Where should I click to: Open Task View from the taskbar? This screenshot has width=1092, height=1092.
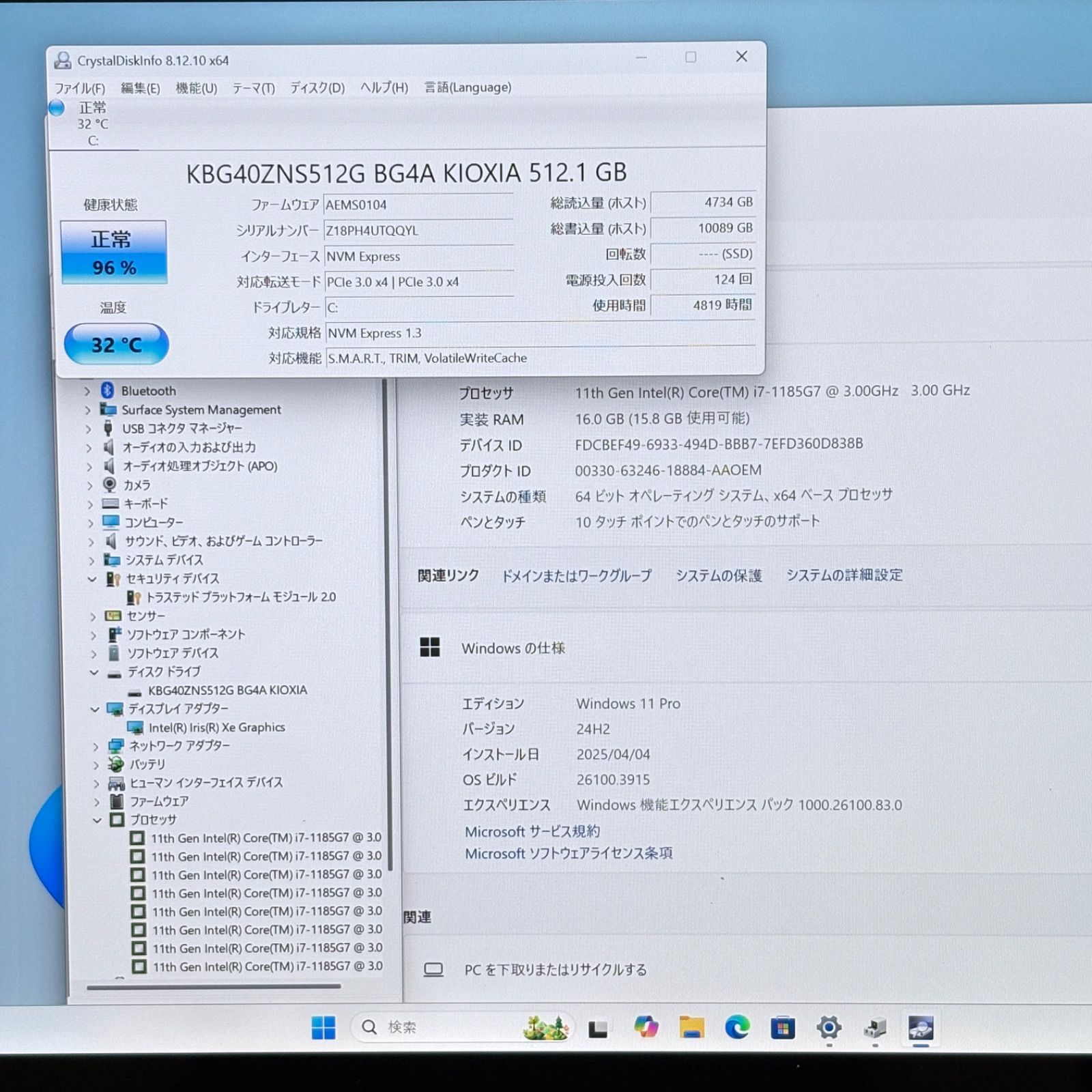point(599,1028)
